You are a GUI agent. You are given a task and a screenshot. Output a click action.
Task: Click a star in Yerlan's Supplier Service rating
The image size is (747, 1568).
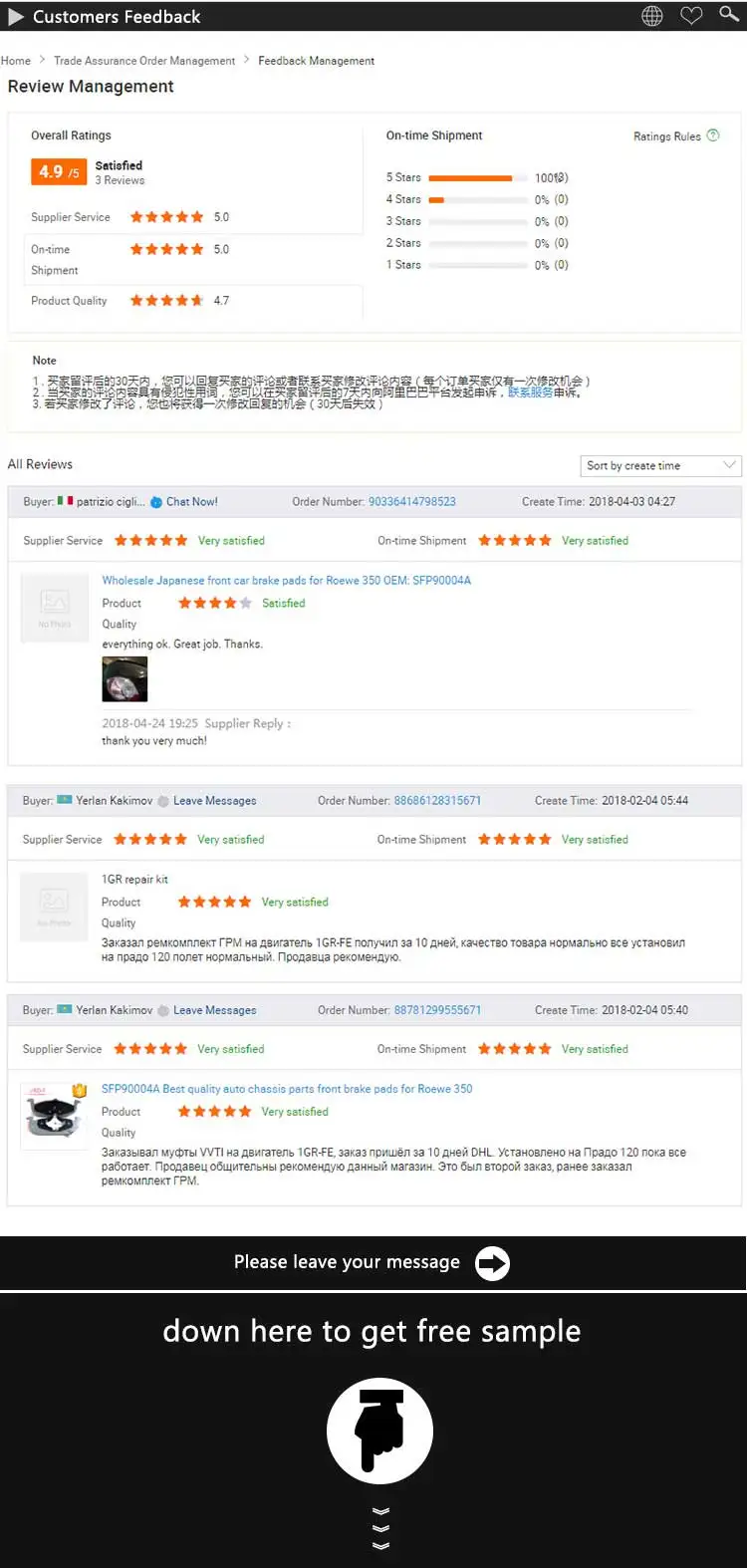[149, 839]
